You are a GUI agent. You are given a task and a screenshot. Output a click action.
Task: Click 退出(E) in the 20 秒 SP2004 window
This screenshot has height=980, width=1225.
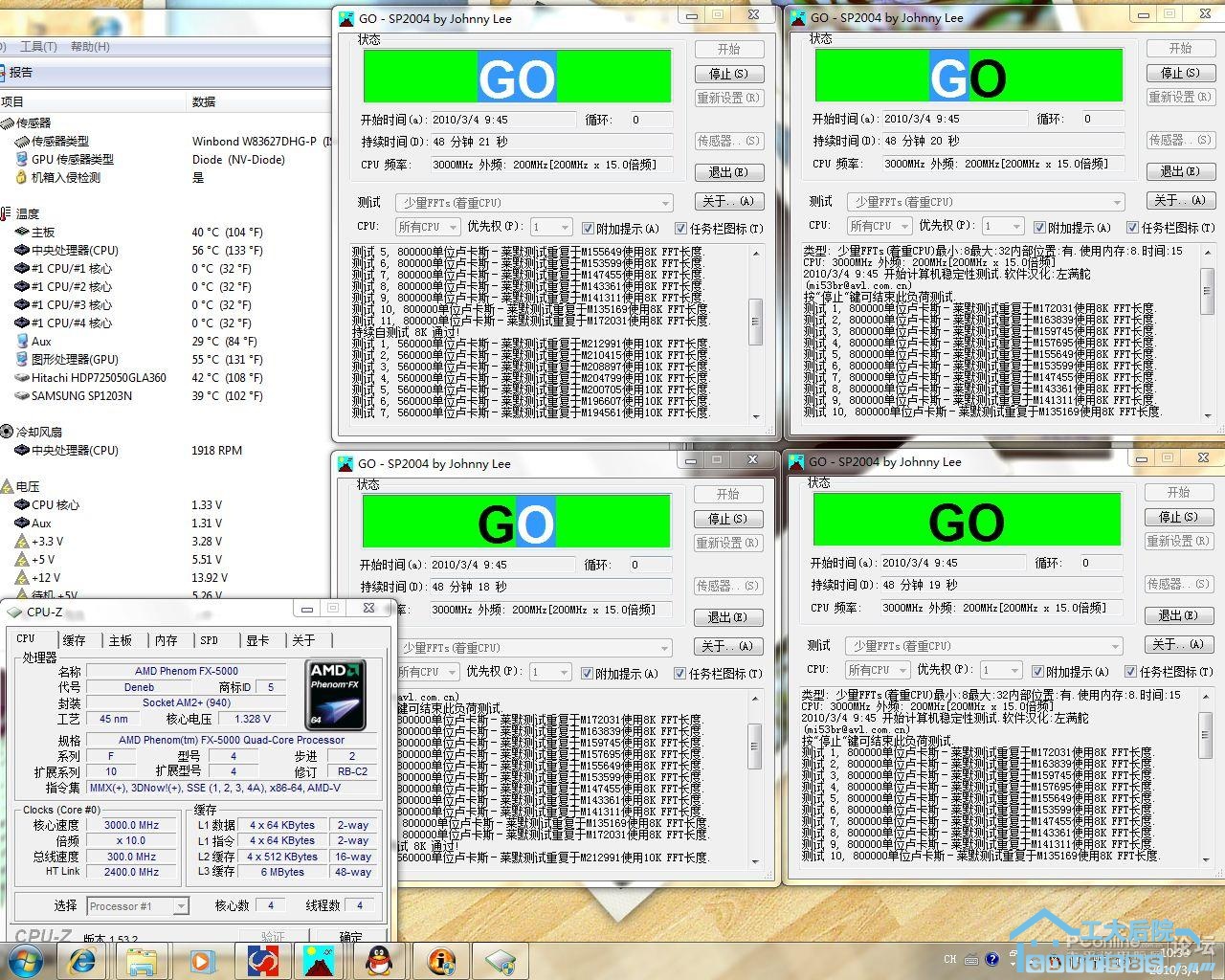(1180, 171)
